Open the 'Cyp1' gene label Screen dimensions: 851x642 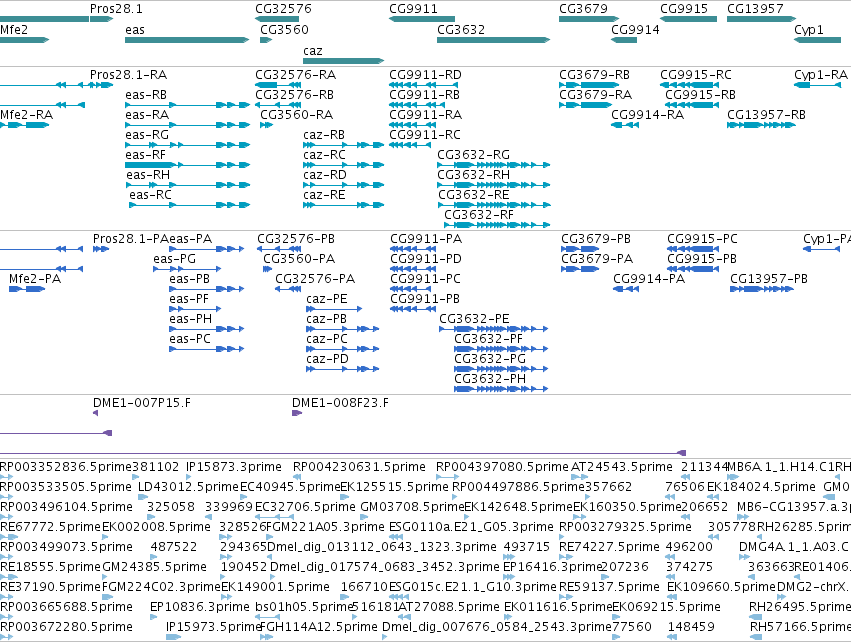tap(809, 29)
